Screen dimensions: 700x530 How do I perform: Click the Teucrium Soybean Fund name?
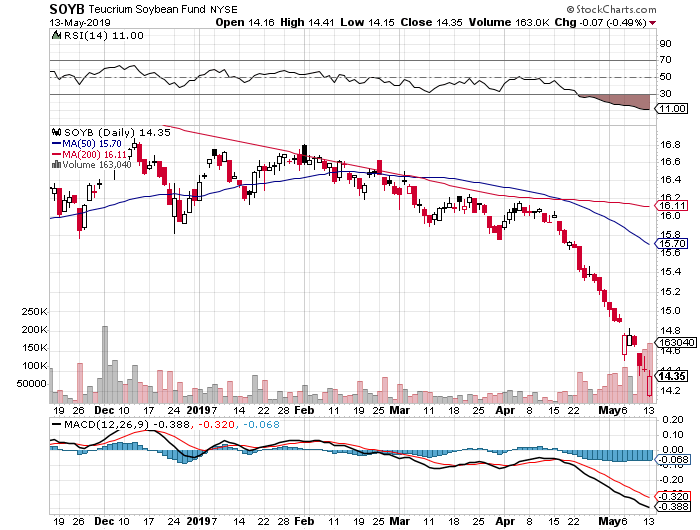click(147, 9)
